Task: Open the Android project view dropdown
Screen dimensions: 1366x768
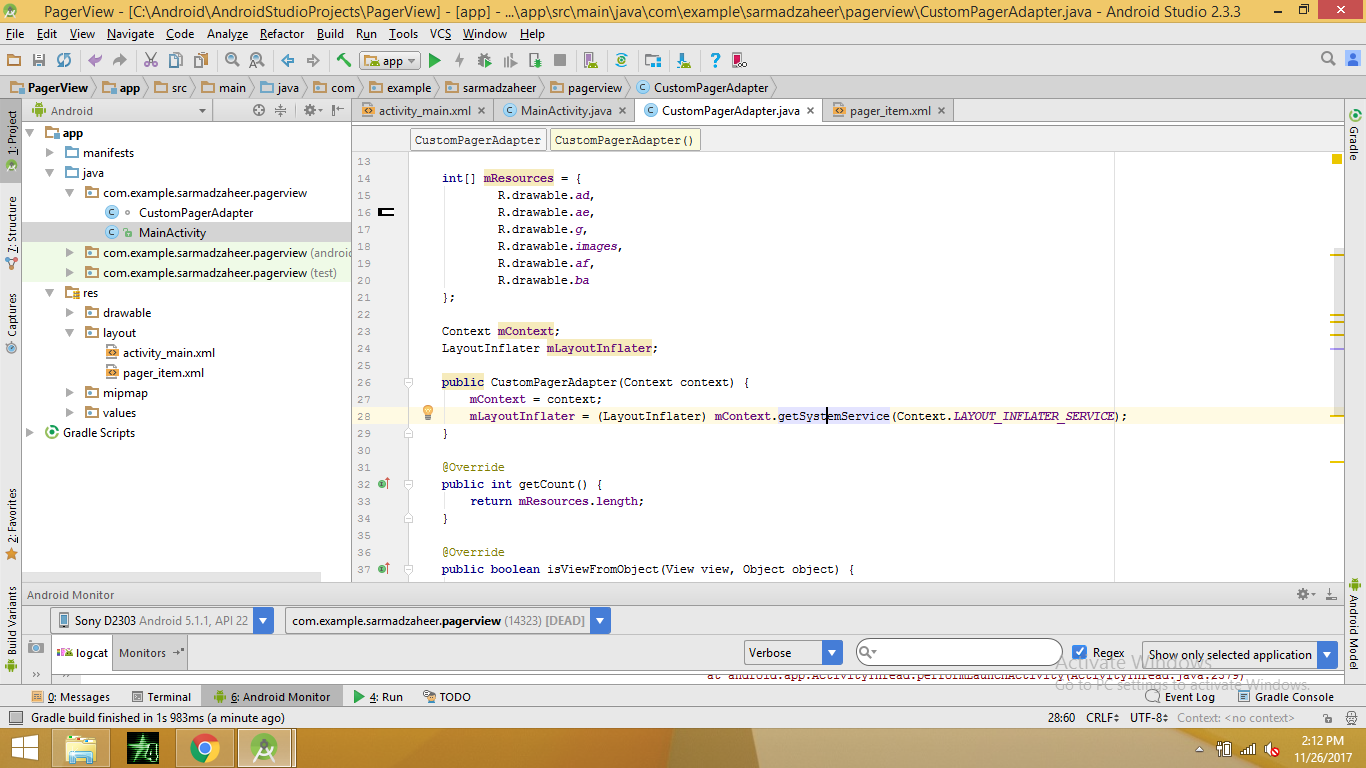Action: pyautogui.click(x=118, y=111)
